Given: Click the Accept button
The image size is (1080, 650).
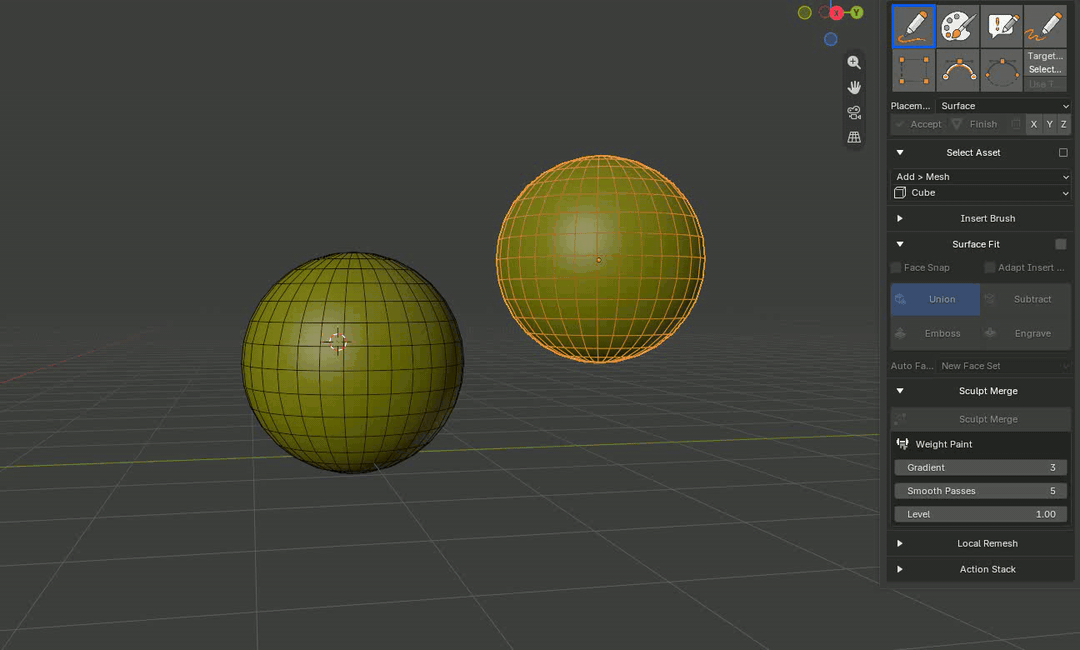Looking at the screenshot, I should pos(919,125).
